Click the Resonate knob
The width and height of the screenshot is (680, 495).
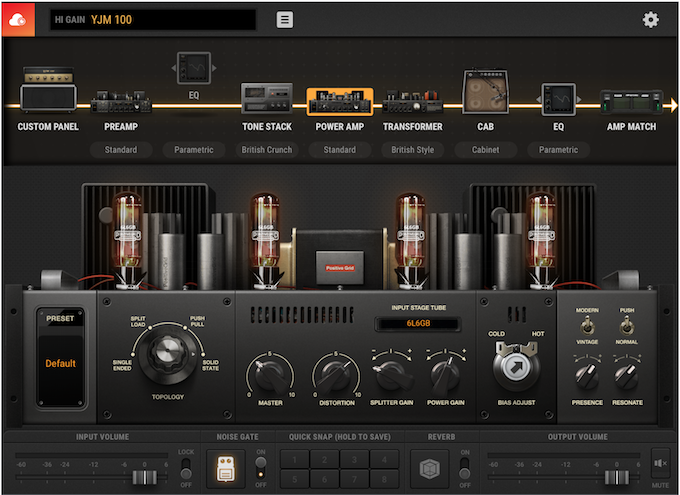click(627, 376)
